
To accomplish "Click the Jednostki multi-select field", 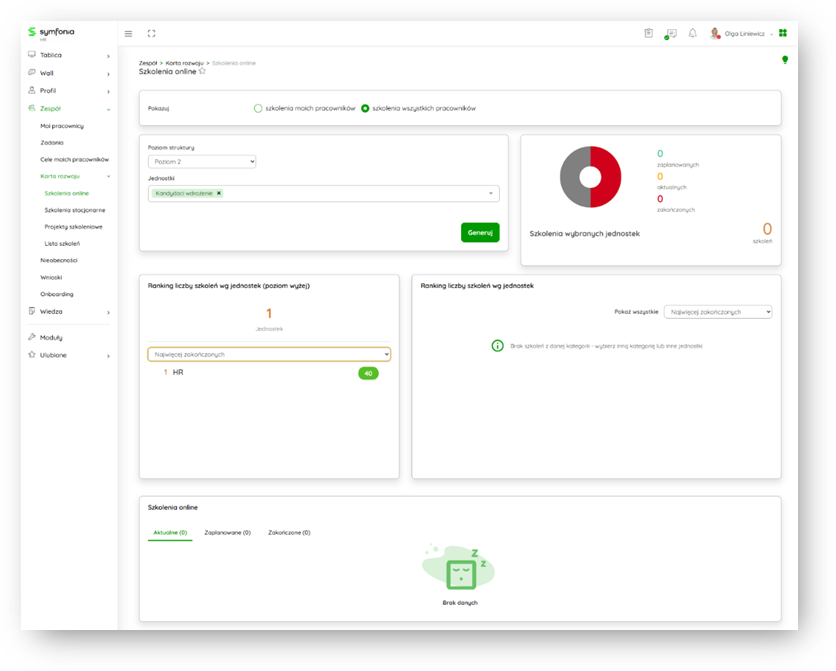I will coord(350,193).
